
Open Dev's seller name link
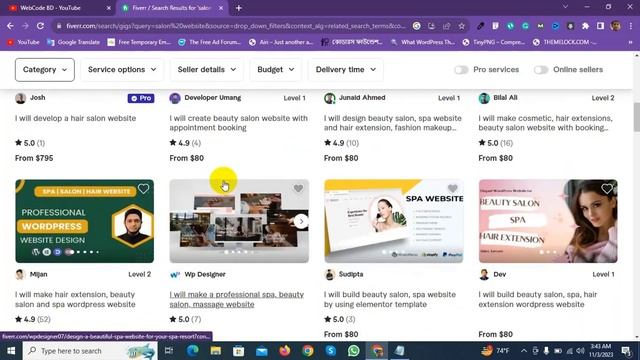pyautogui.click(x=500, y=274)
